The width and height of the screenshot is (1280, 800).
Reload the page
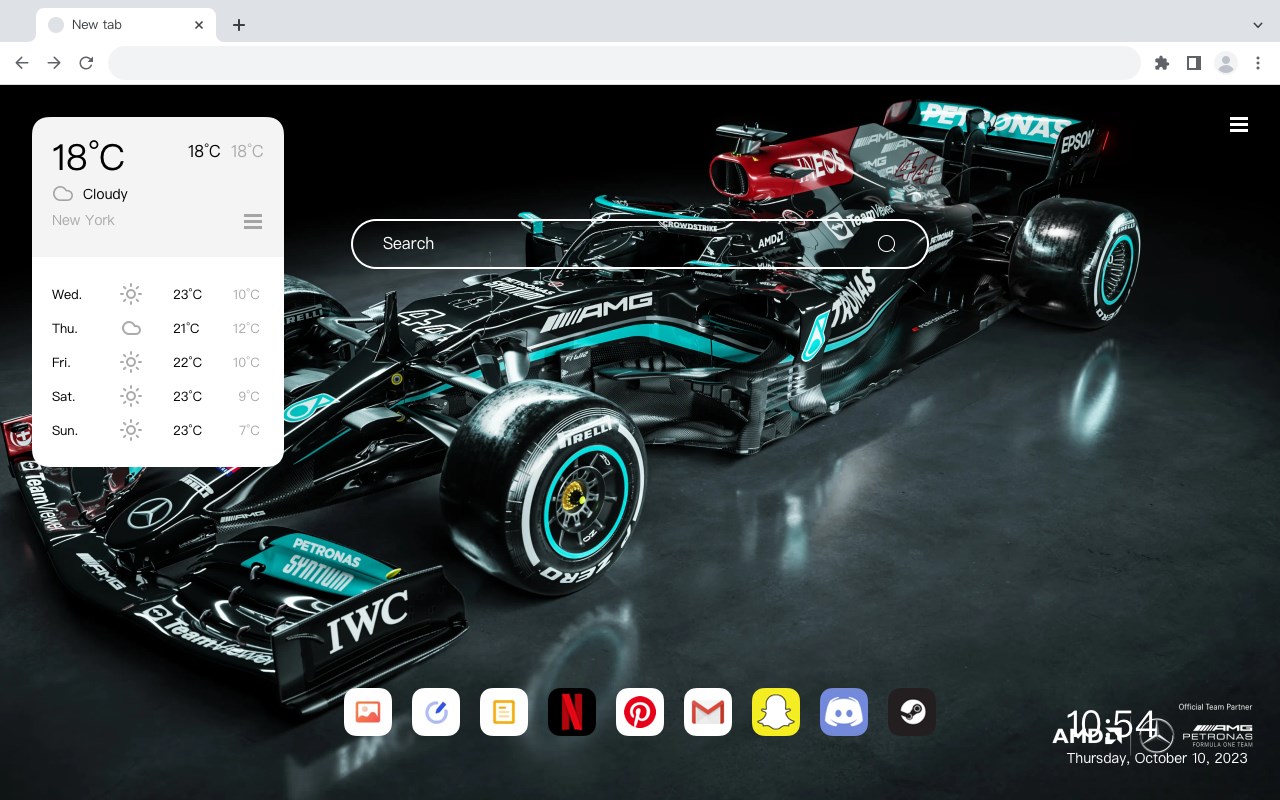pos(86,63)
